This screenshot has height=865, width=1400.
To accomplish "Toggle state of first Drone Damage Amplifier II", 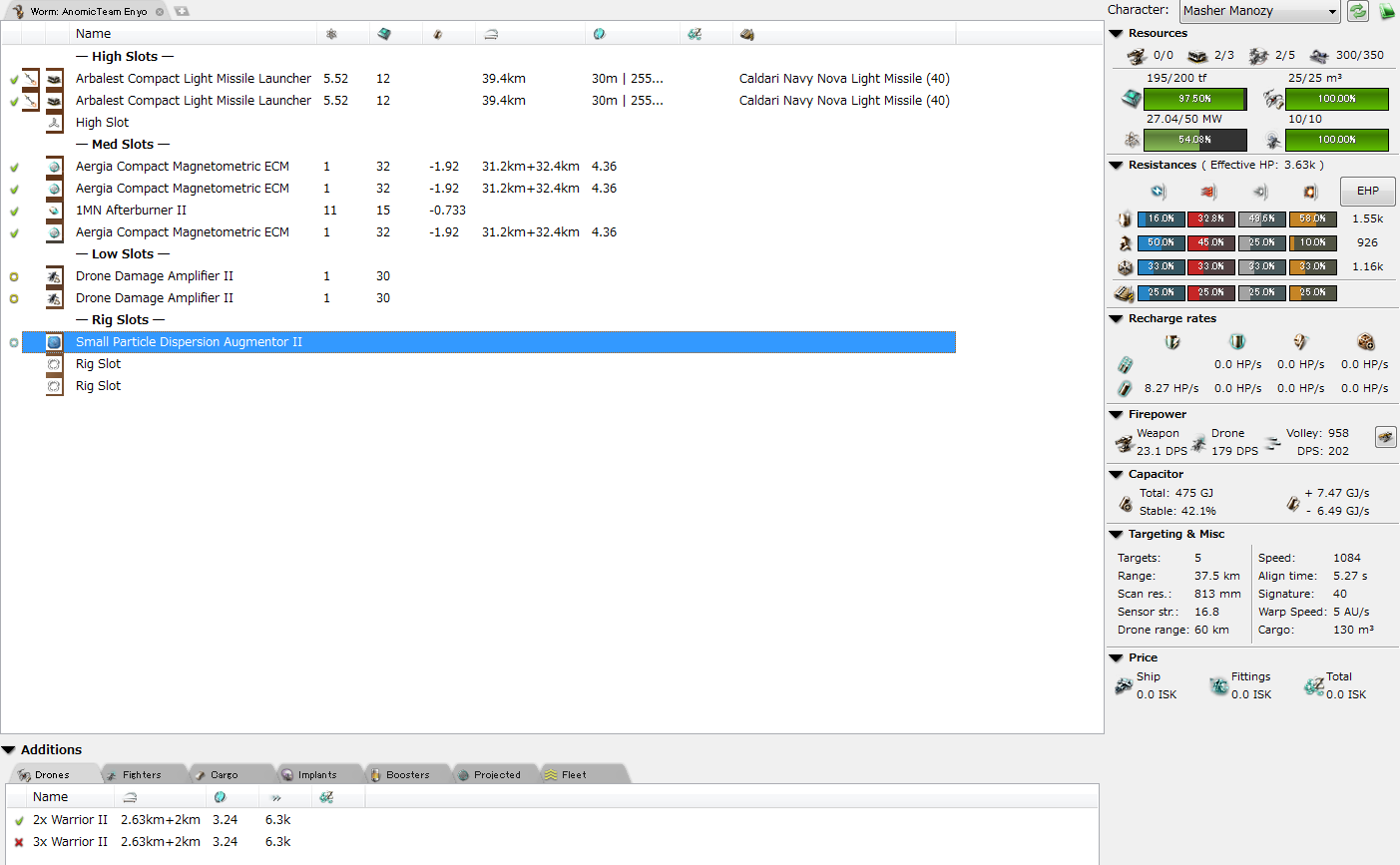I will (14, 276).
